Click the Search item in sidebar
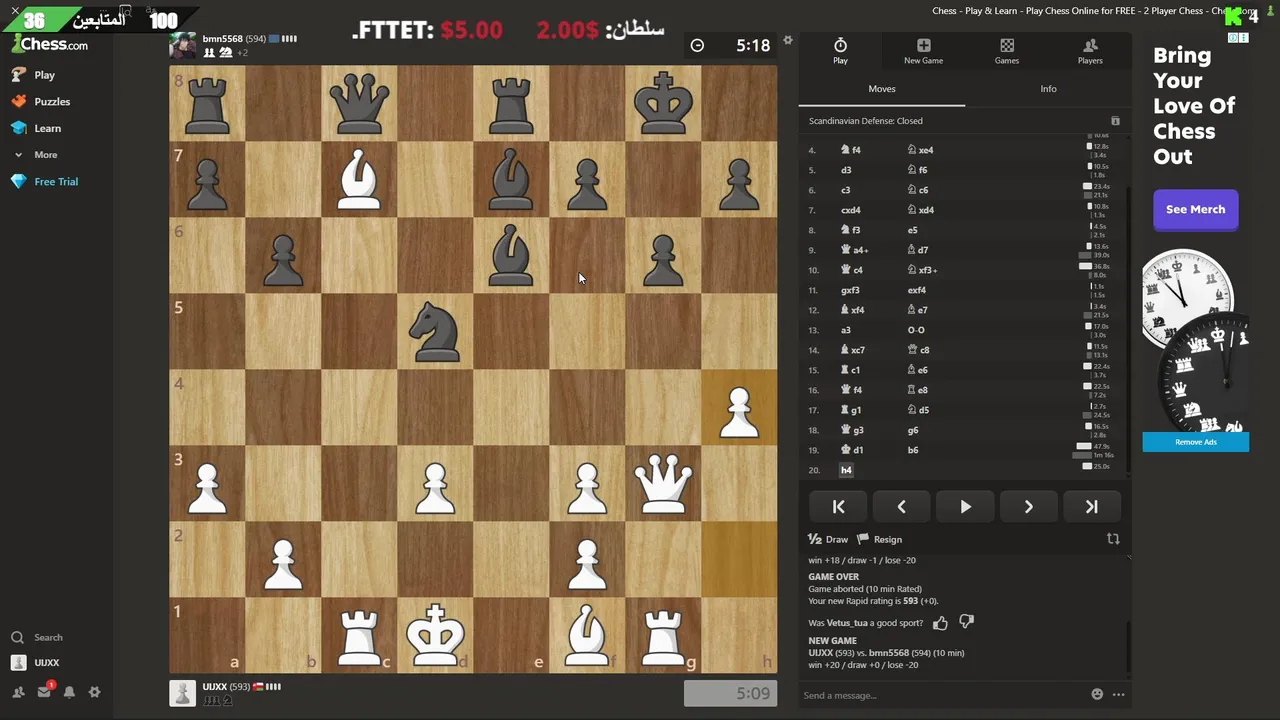1280x720 pixels. [x=37, y=637]
